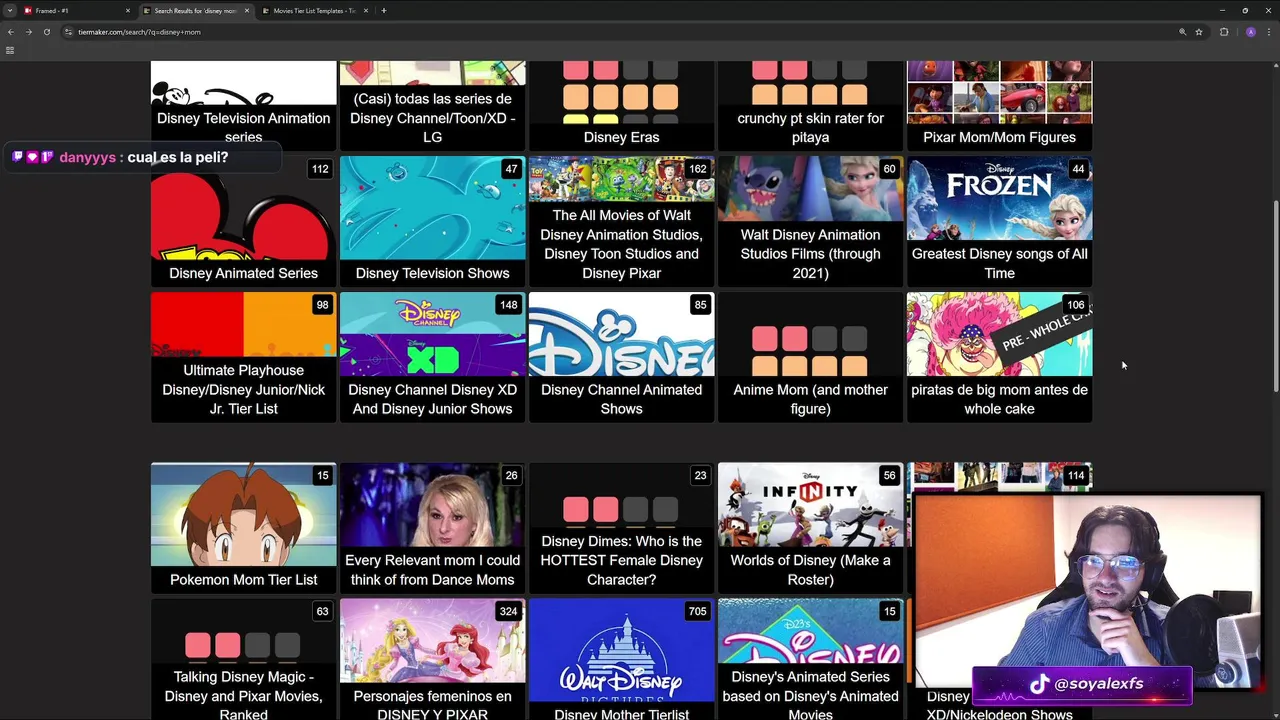Viewport: 1280px width, 720px height.
Task: Click the '112' badge on Disney Animated Series card
Action: click(320, 169)
